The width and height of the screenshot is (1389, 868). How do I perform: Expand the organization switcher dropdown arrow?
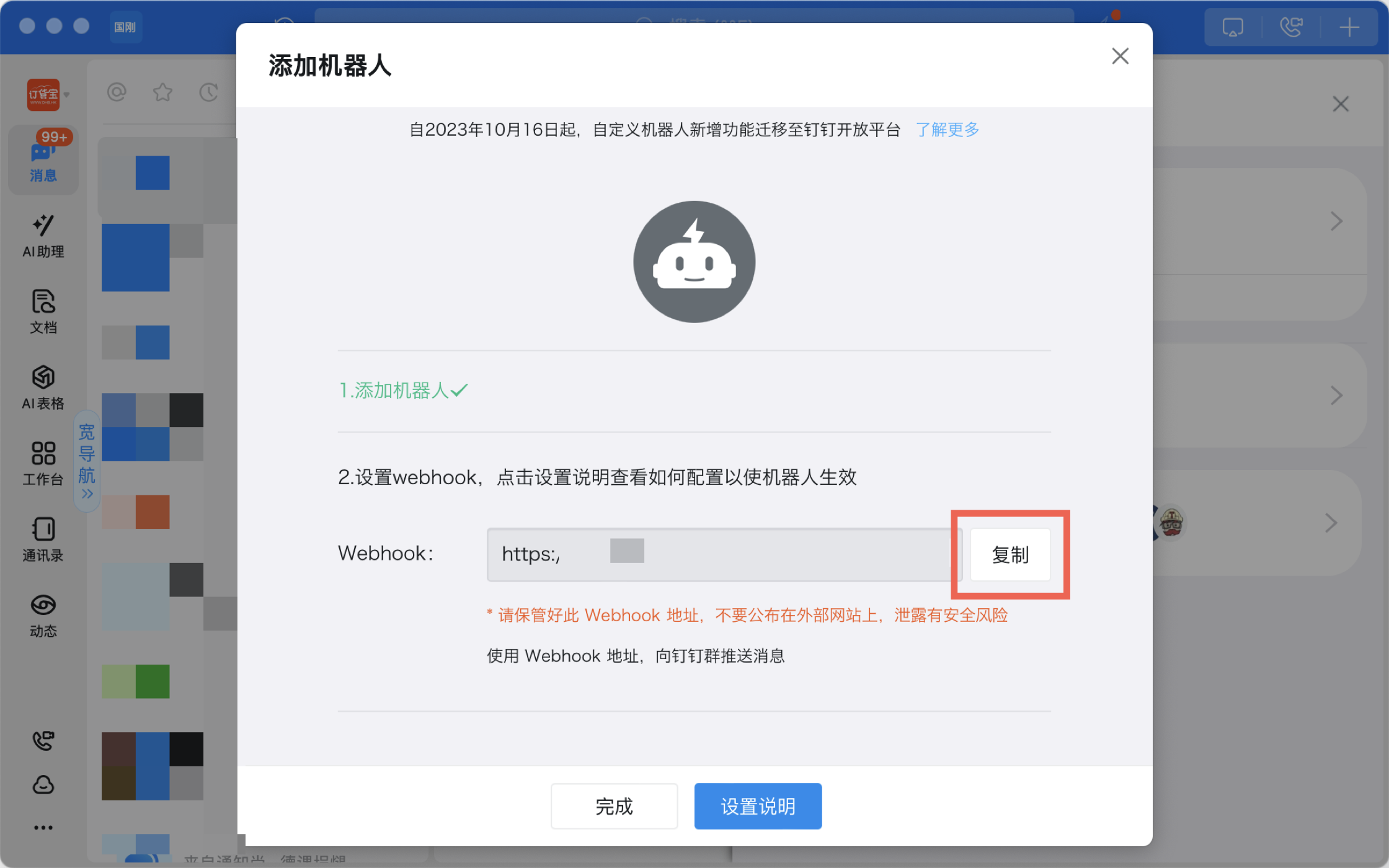(67, 95)
